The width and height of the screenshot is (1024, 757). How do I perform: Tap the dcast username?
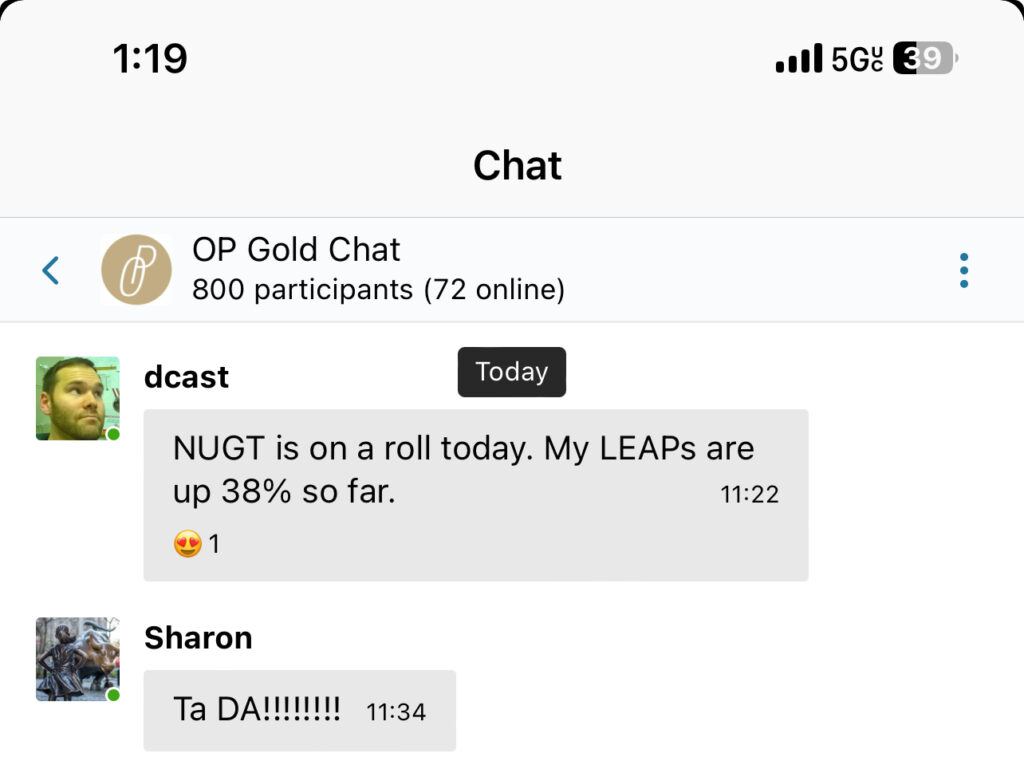pyautogui.click(x=186, y=377)
